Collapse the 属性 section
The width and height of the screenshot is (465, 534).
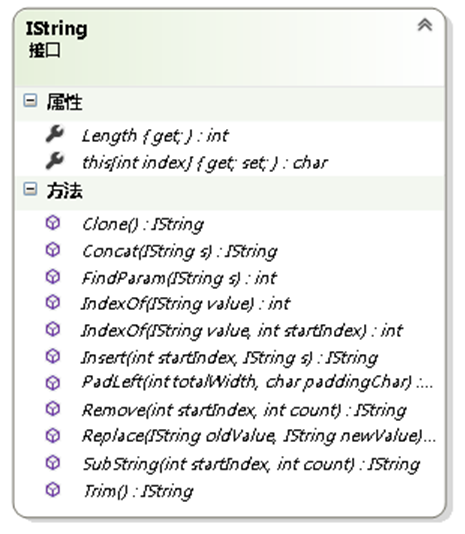tap(30, 100)
